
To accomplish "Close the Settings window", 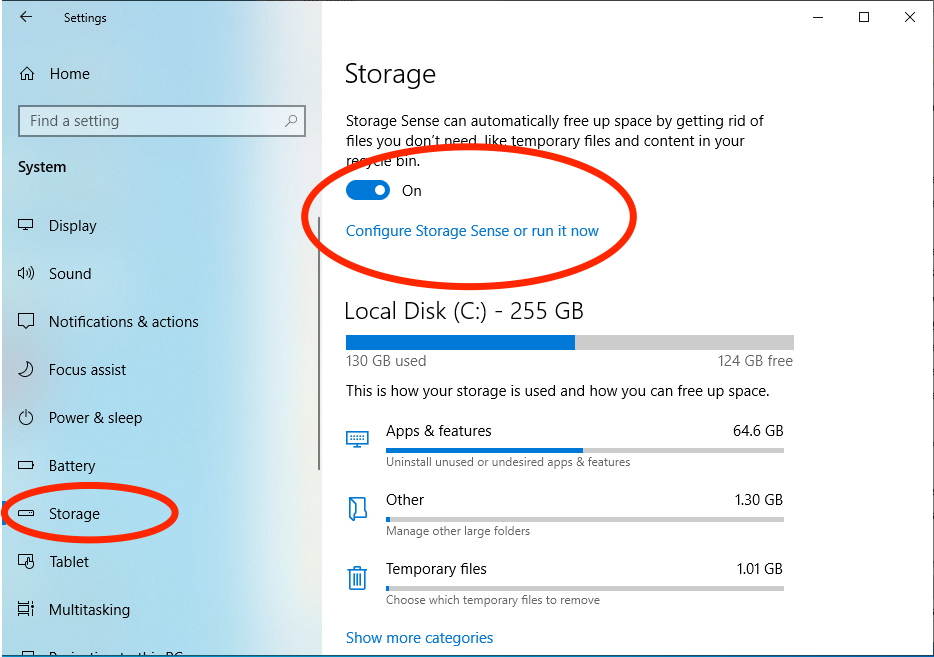I will 910,17.
